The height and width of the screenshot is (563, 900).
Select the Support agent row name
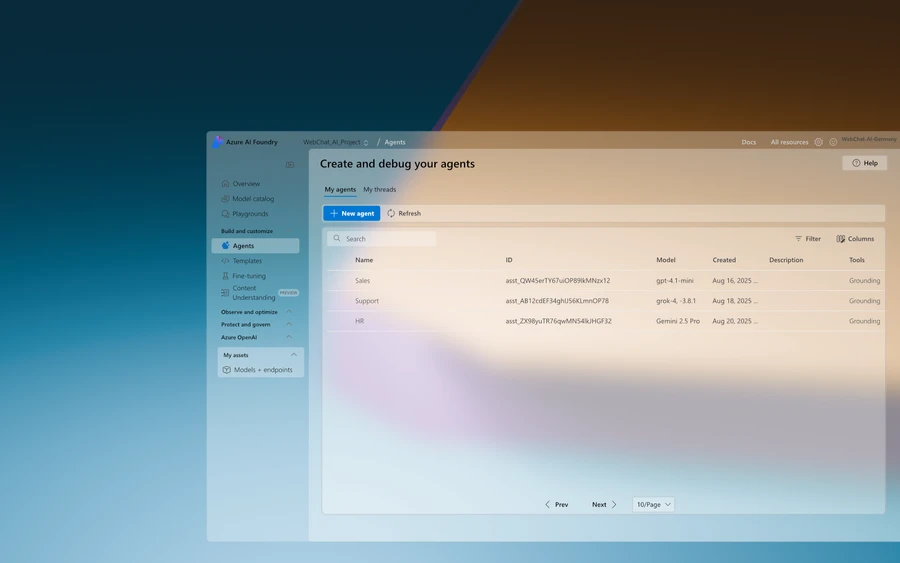coord(367,301)
